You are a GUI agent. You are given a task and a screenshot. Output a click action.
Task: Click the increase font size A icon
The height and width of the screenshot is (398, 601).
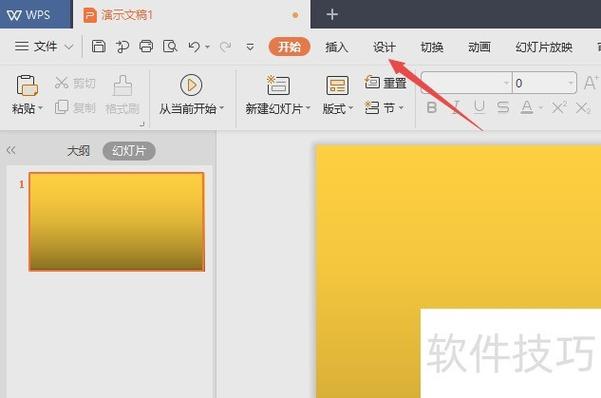(x=591, y=82)
